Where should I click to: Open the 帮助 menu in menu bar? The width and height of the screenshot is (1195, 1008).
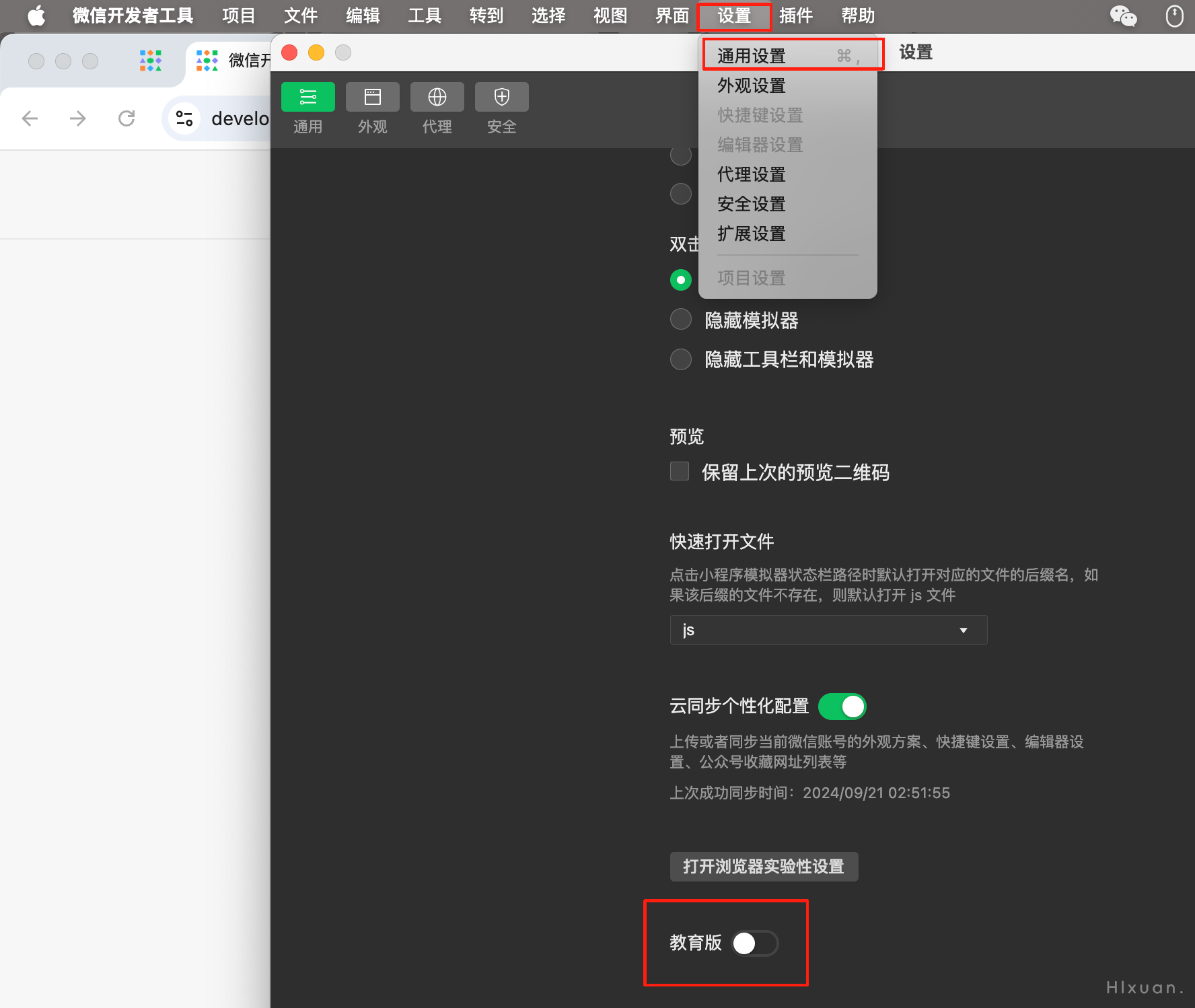(858, 15)
